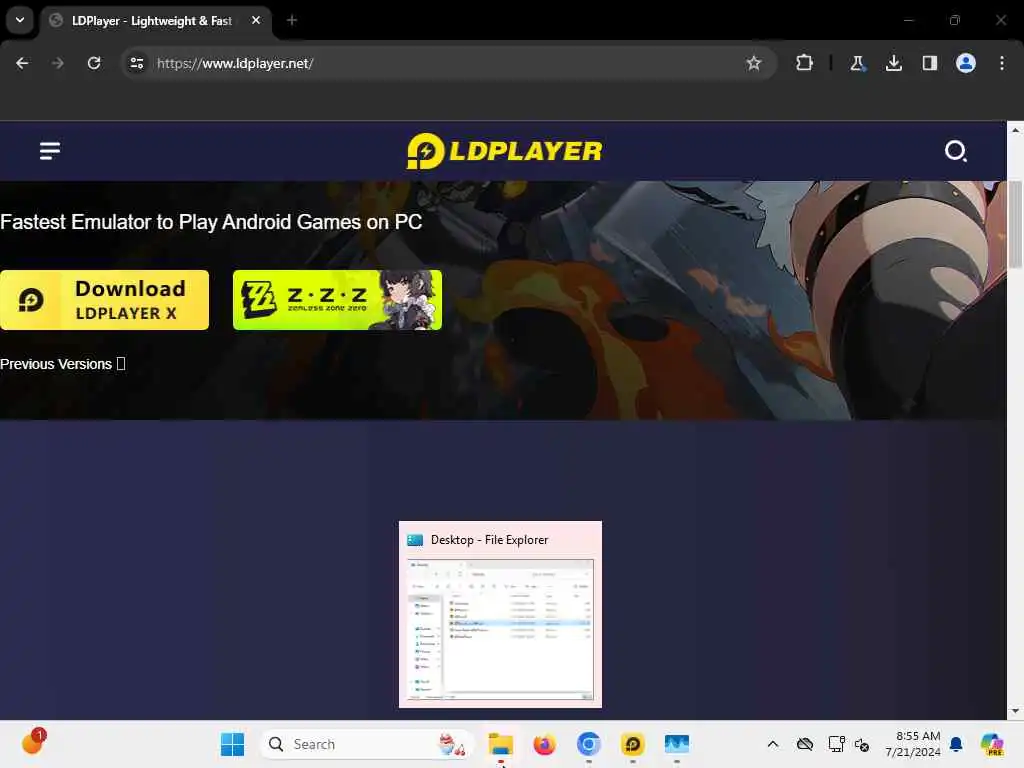This screenshot has width=1024, height=768.
Task: Open the site search magnifier icon
Action: 955,151
